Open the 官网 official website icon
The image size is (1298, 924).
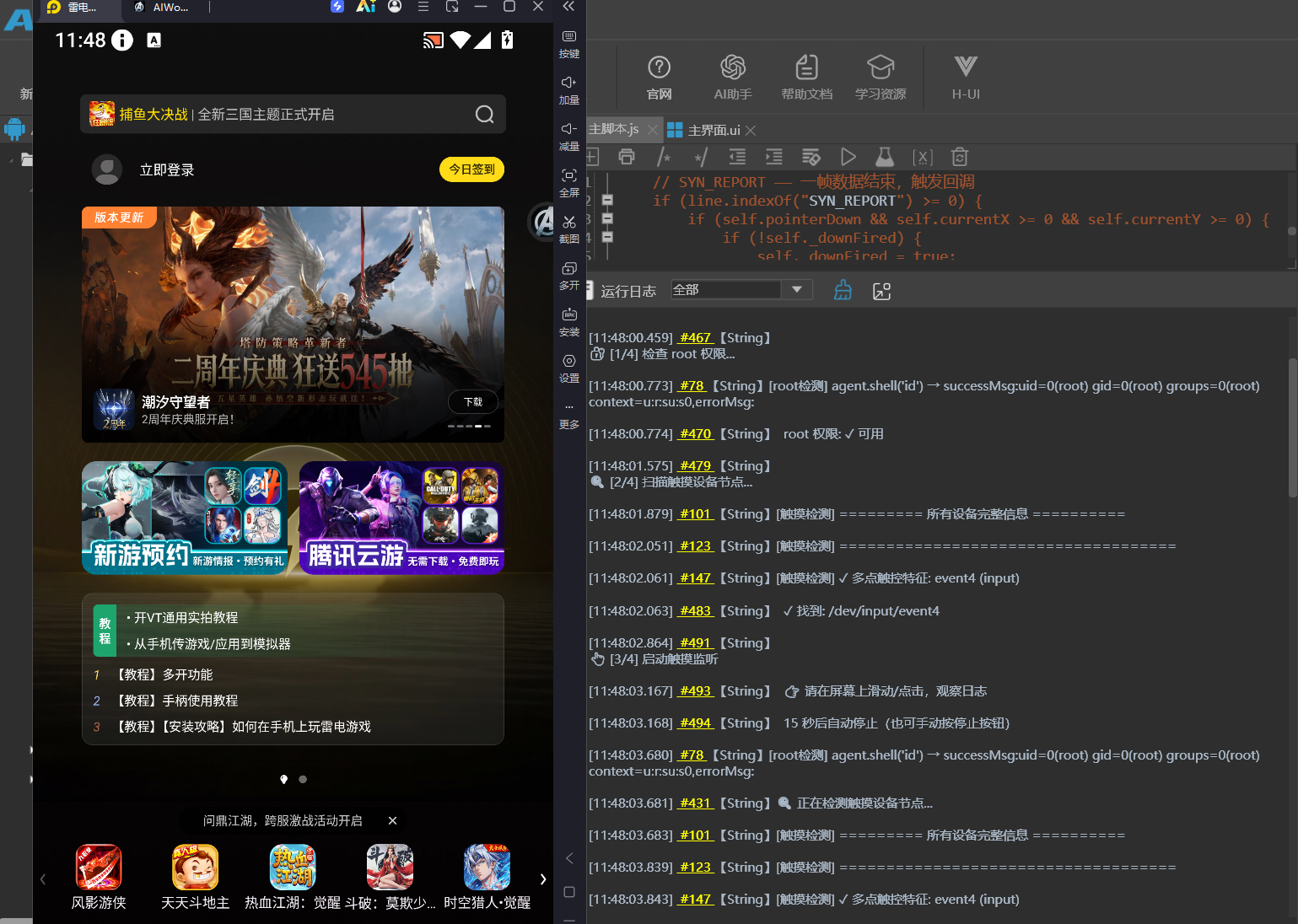click(x=659, y=77)
